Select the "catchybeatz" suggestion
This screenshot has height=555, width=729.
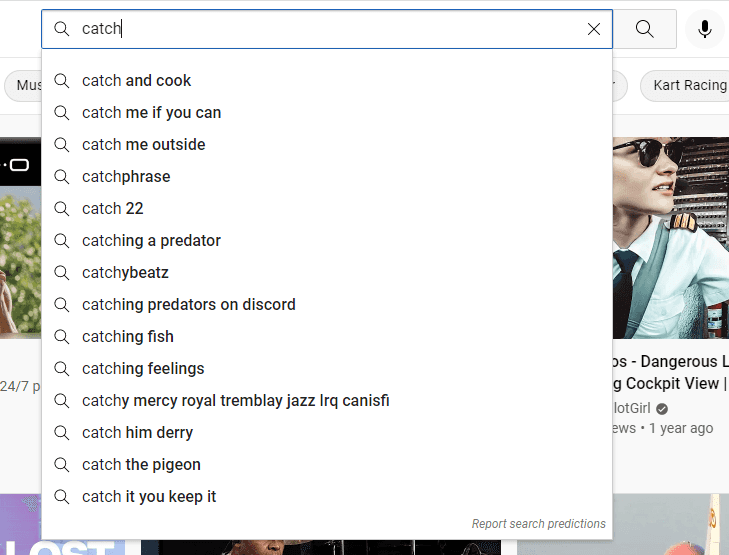[125, 273]
